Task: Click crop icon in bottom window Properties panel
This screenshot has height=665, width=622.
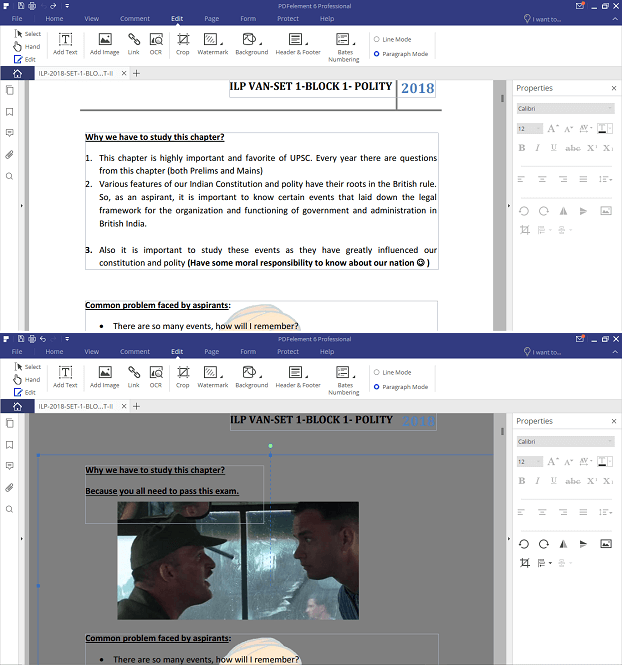Action: point(525,563)
